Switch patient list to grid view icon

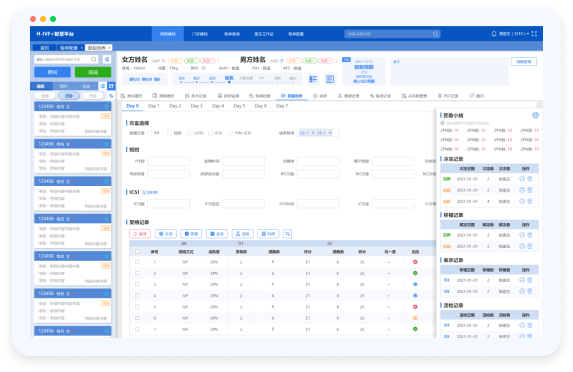[x=111, y=86]
